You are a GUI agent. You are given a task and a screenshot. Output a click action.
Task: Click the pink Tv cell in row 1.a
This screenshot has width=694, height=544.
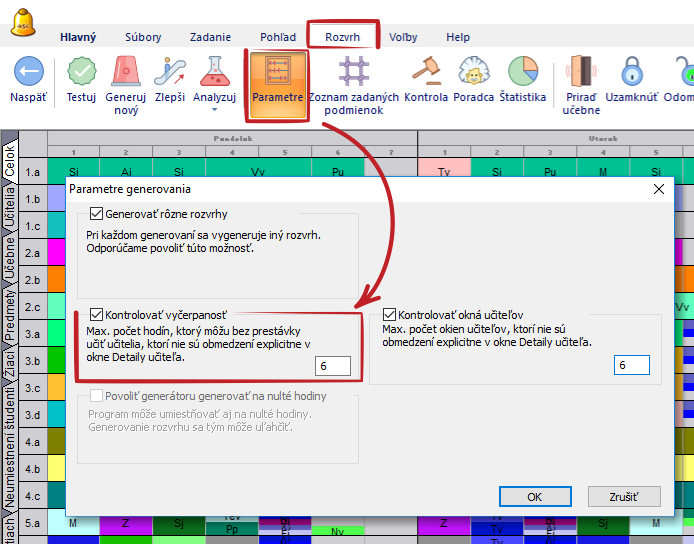pos(444,172)
